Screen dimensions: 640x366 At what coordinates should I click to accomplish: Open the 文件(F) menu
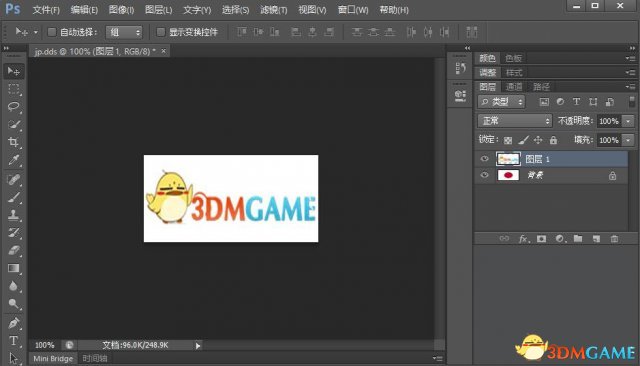point(46,10)
